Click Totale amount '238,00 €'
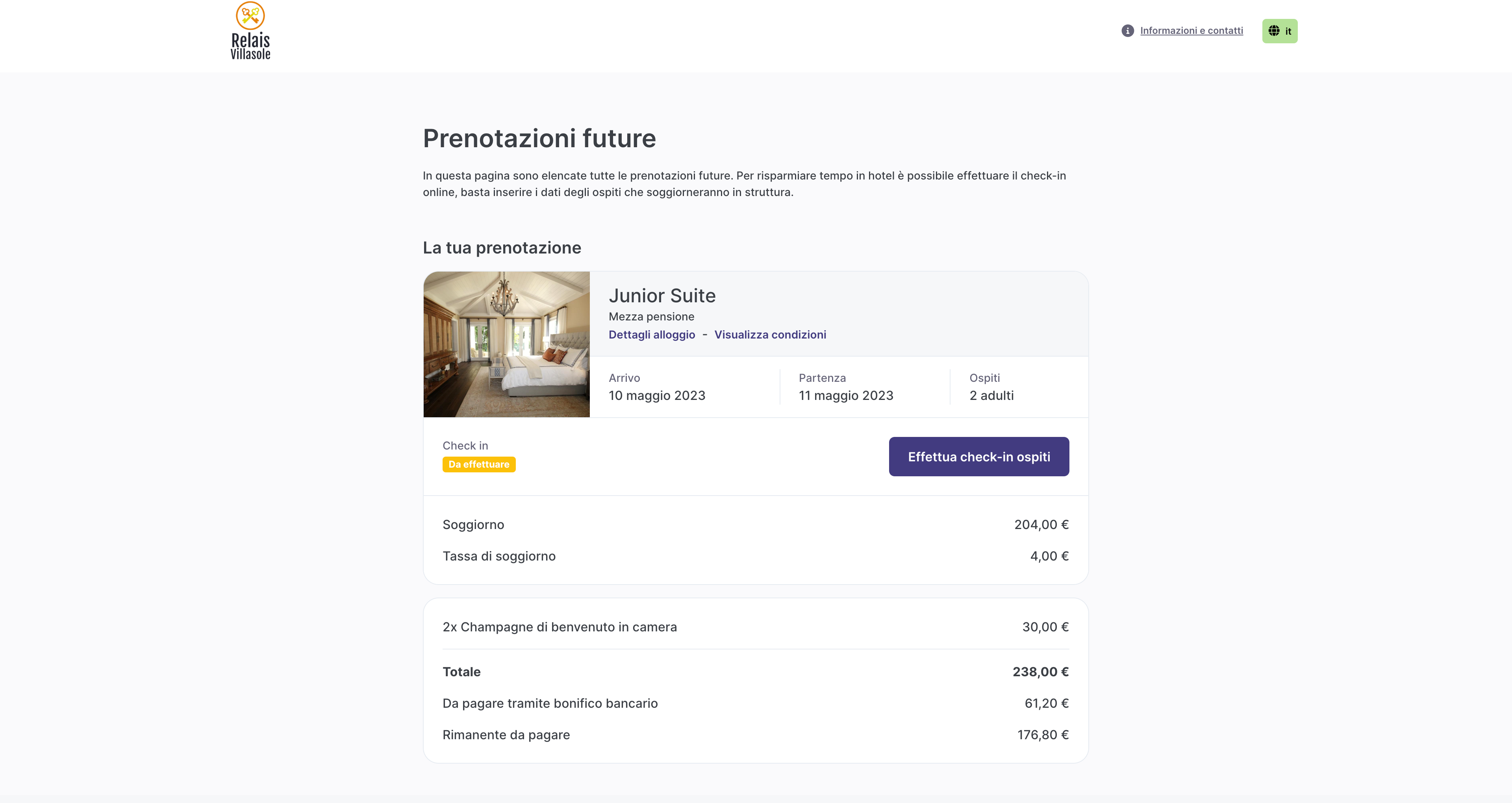 coord(1041,672)
